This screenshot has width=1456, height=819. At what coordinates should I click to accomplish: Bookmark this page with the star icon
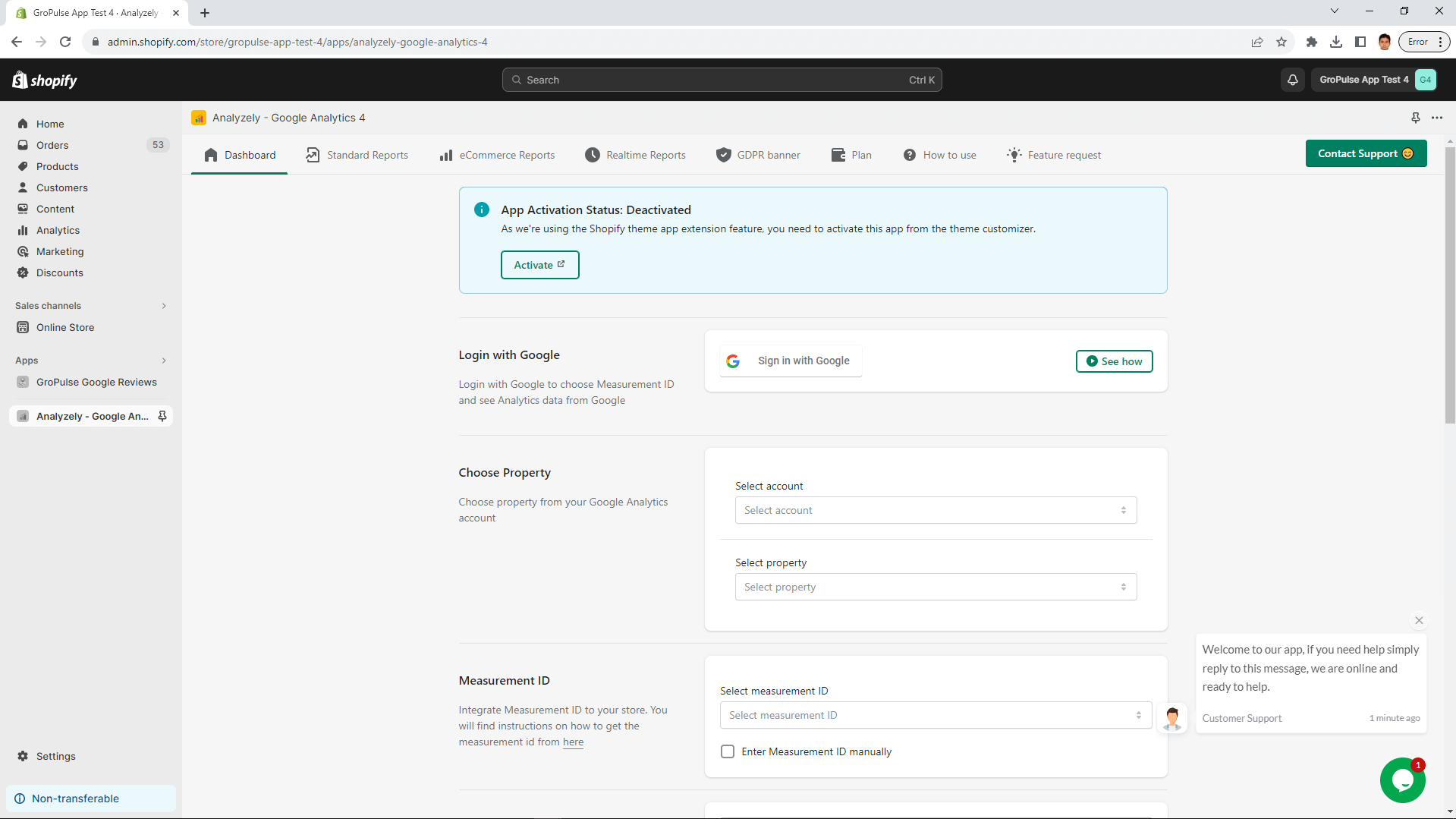pos(1281,42)
